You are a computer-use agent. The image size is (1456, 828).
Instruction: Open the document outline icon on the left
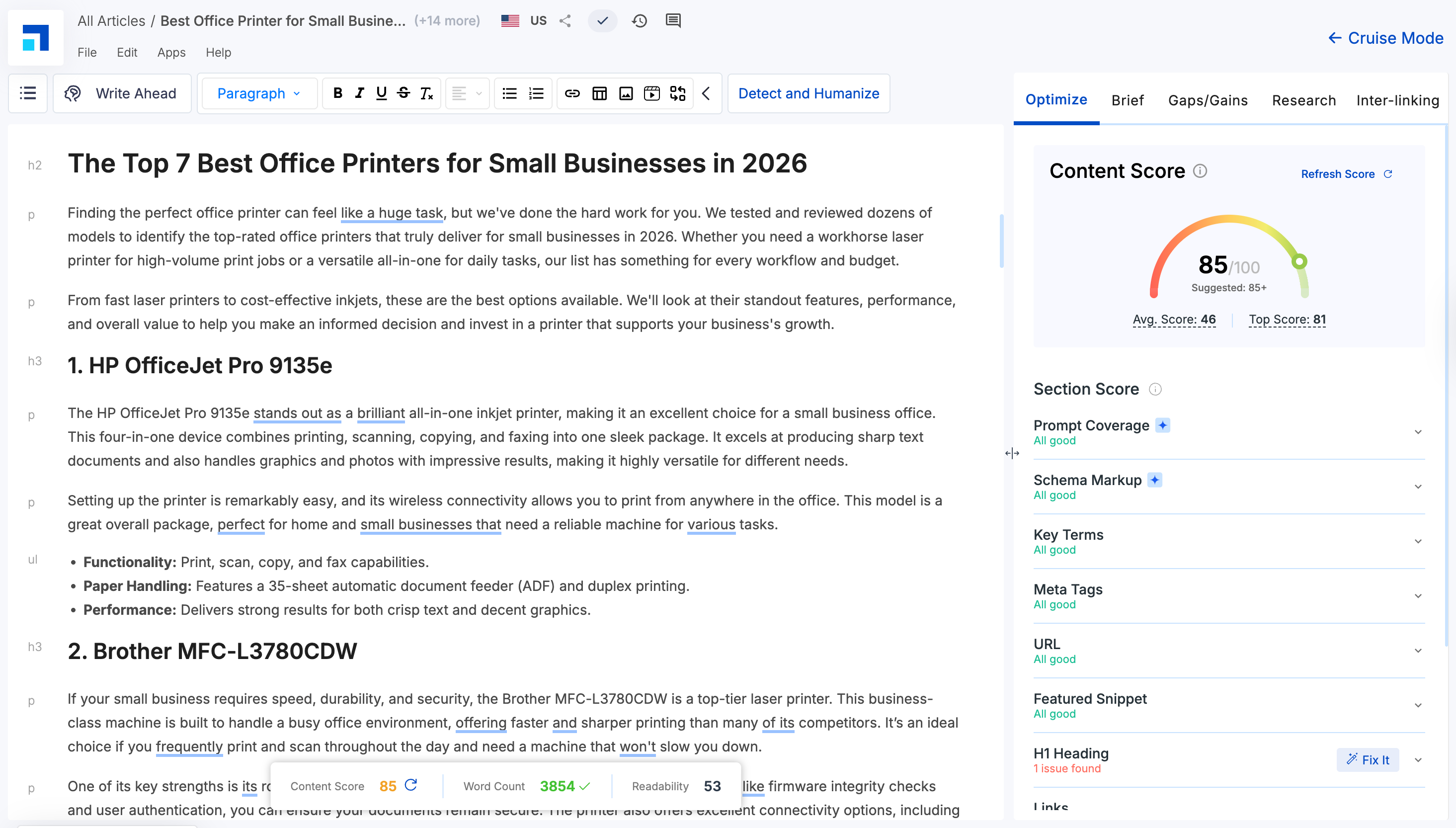(x=27, y=93)
